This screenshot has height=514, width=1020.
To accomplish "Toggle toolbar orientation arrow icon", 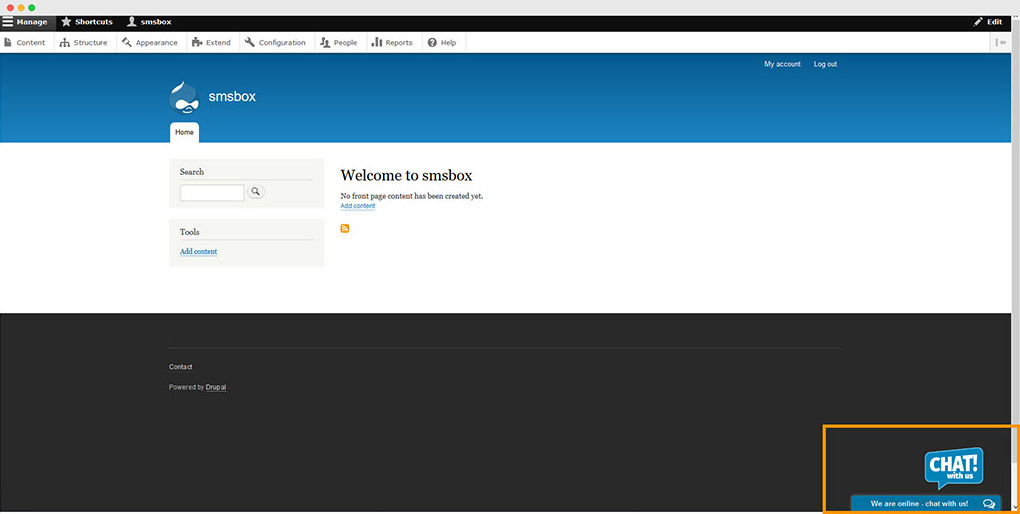I will click(x=1000, y=42).
